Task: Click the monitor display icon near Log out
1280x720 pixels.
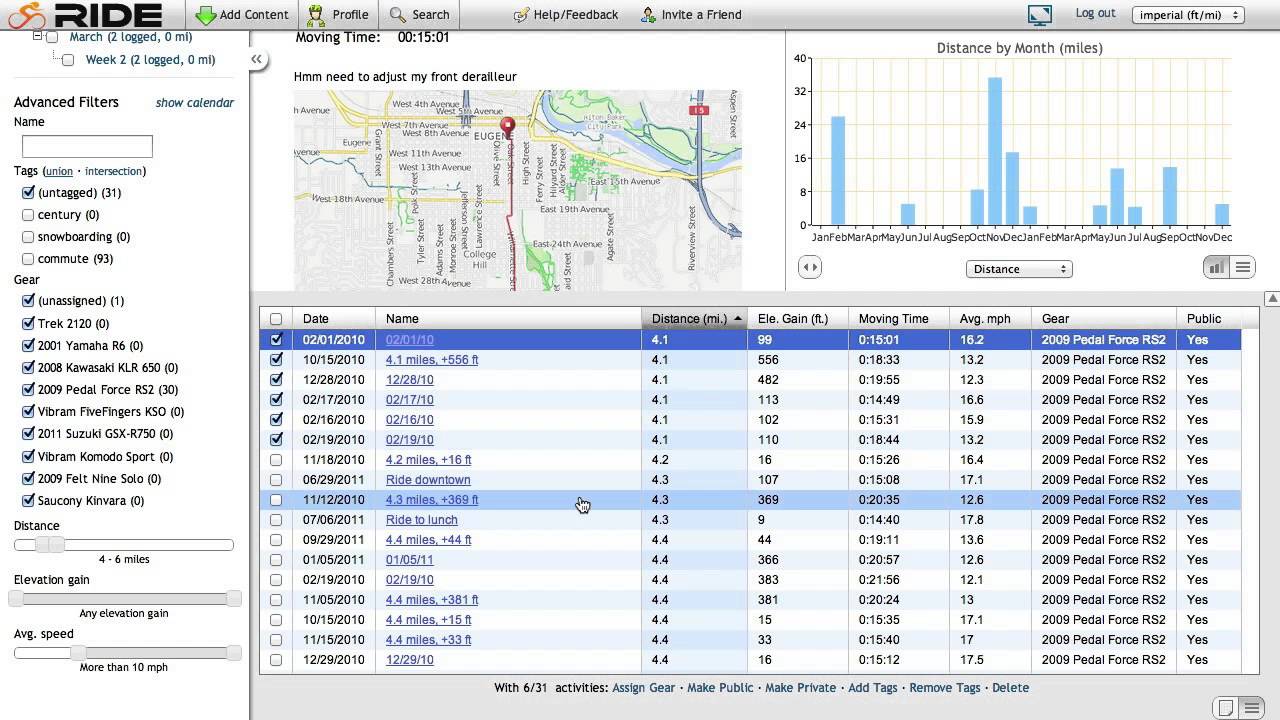Action: (x=1040, y=15)
